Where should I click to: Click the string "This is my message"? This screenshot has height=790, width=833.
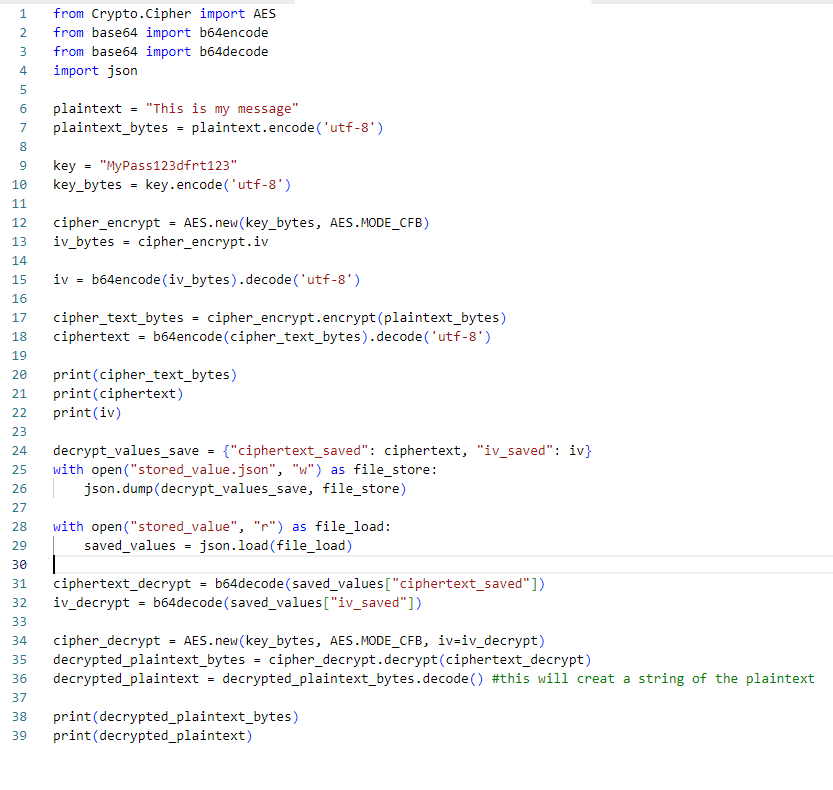pos(222,109)
